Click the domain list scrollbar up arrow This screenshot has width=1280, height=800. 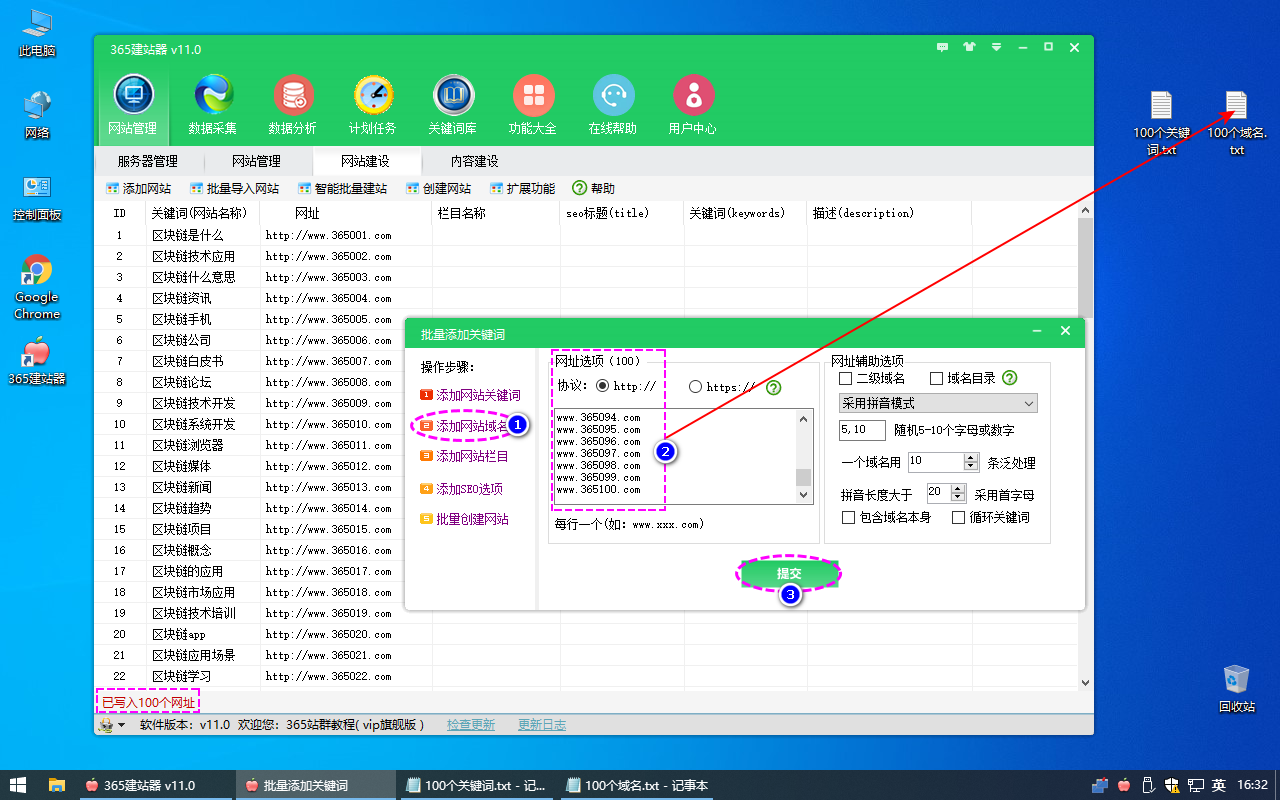coord(803,417)
